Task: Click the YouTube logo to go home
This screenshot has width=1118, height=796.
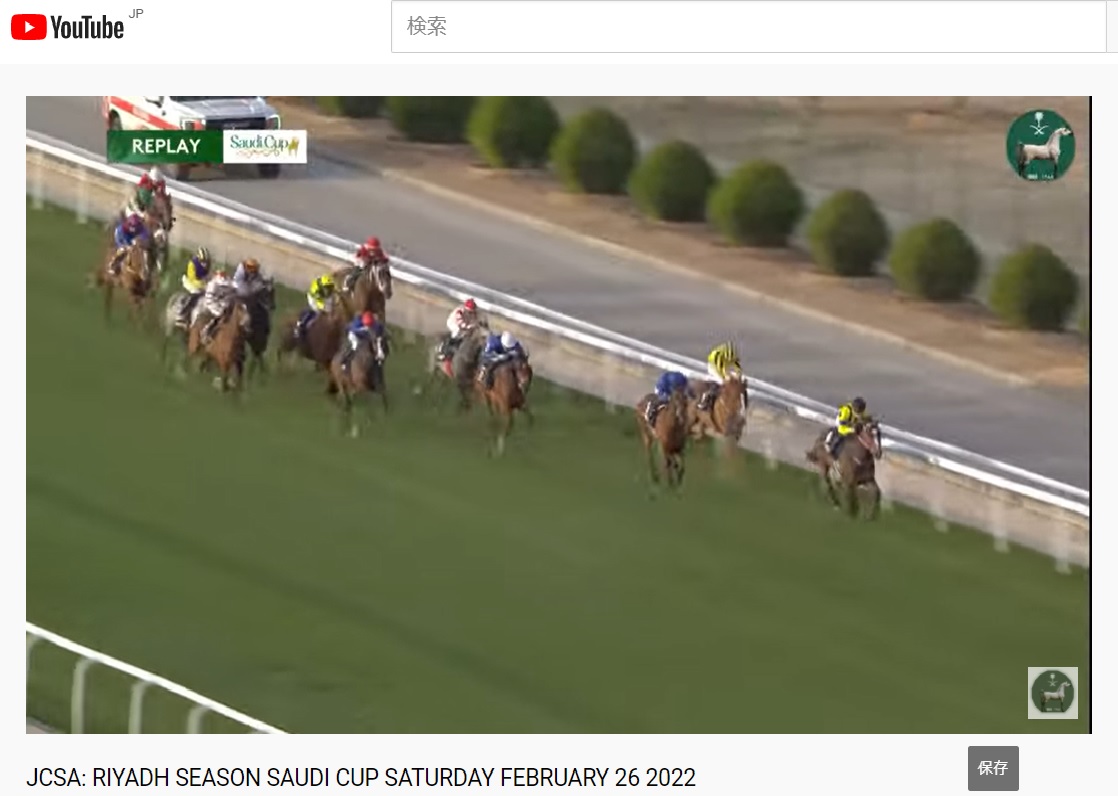Action: tap(67, 27)
